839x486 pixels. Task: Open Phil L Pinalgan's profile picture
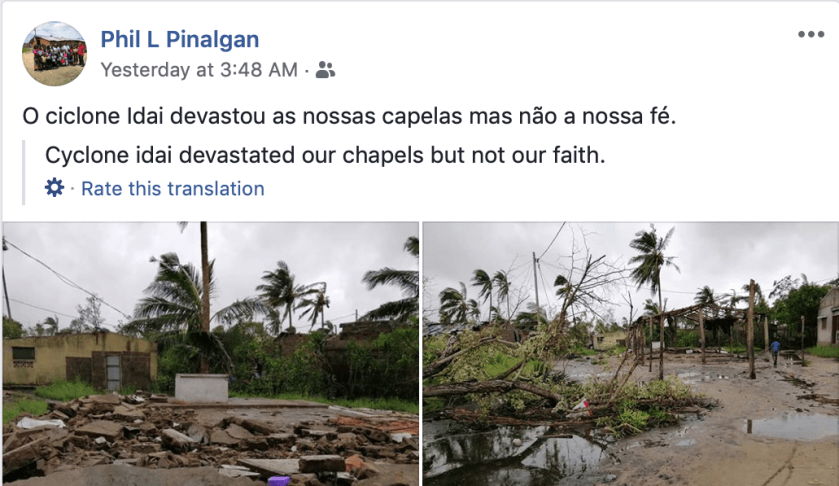[x=54, y=53]
